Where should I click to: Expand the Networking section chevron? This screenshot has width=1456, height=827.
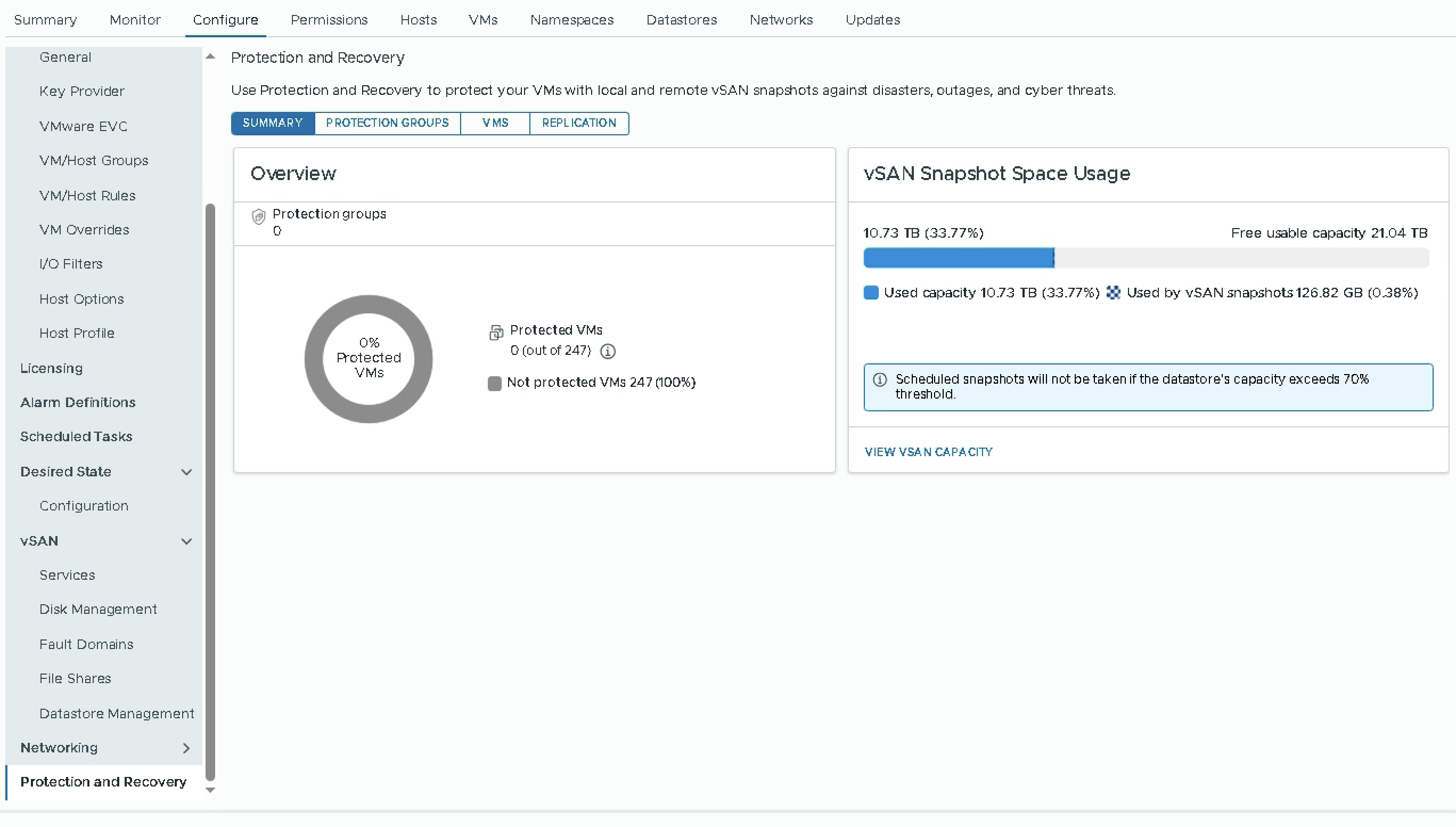pos(186,748)
